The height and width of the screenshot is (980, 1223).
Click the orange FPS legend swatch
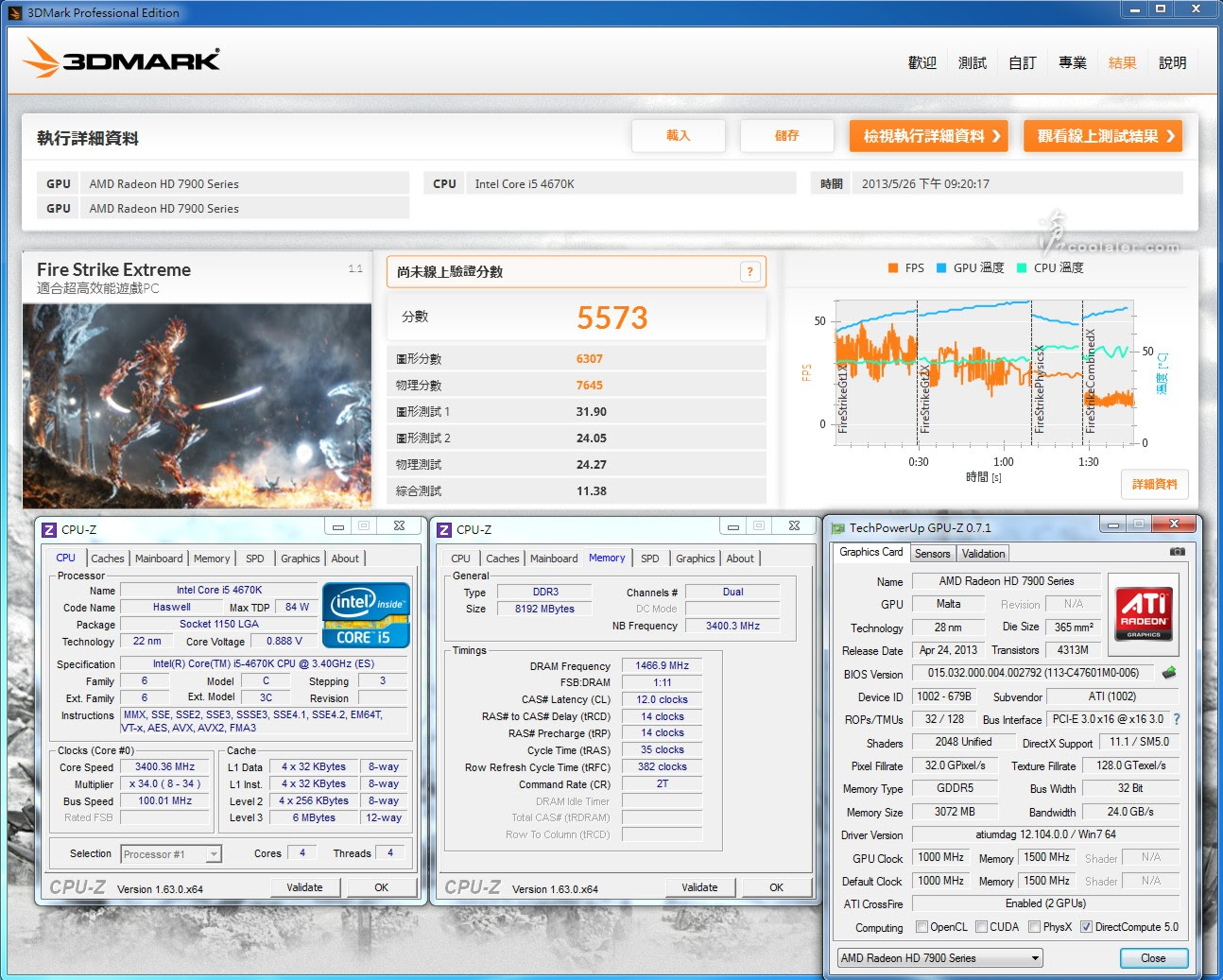pos(893,268)
